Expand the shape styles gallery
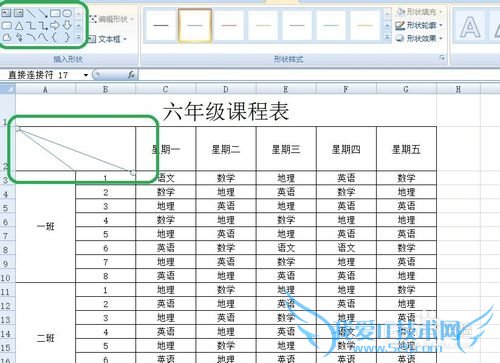The width and height of the screenshot is (500, 363). point(387,37)
